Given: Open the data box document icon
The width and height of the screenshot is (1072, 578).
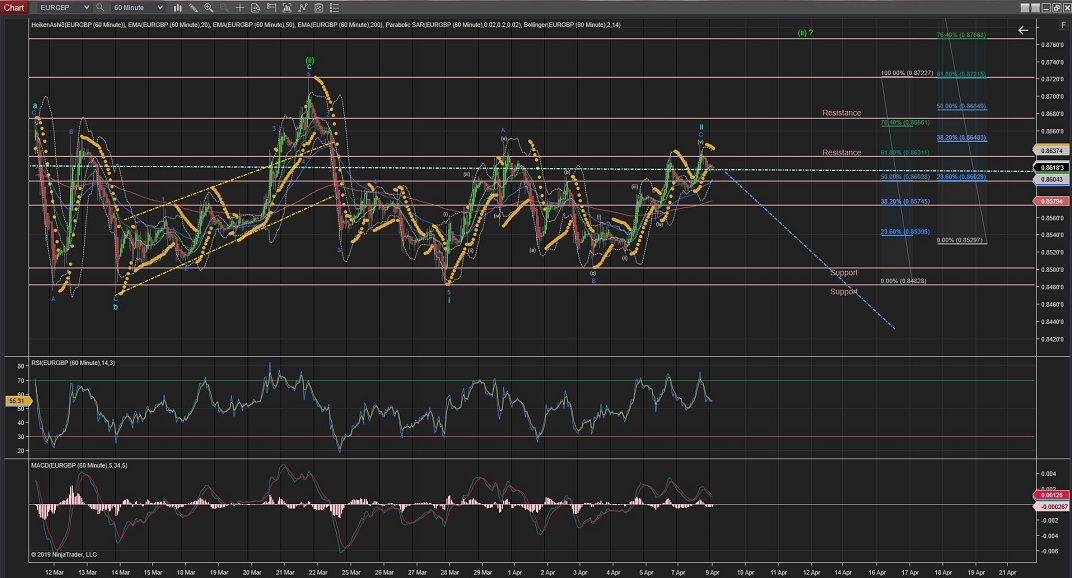Looking at the screenshot, I should [256, 8].
